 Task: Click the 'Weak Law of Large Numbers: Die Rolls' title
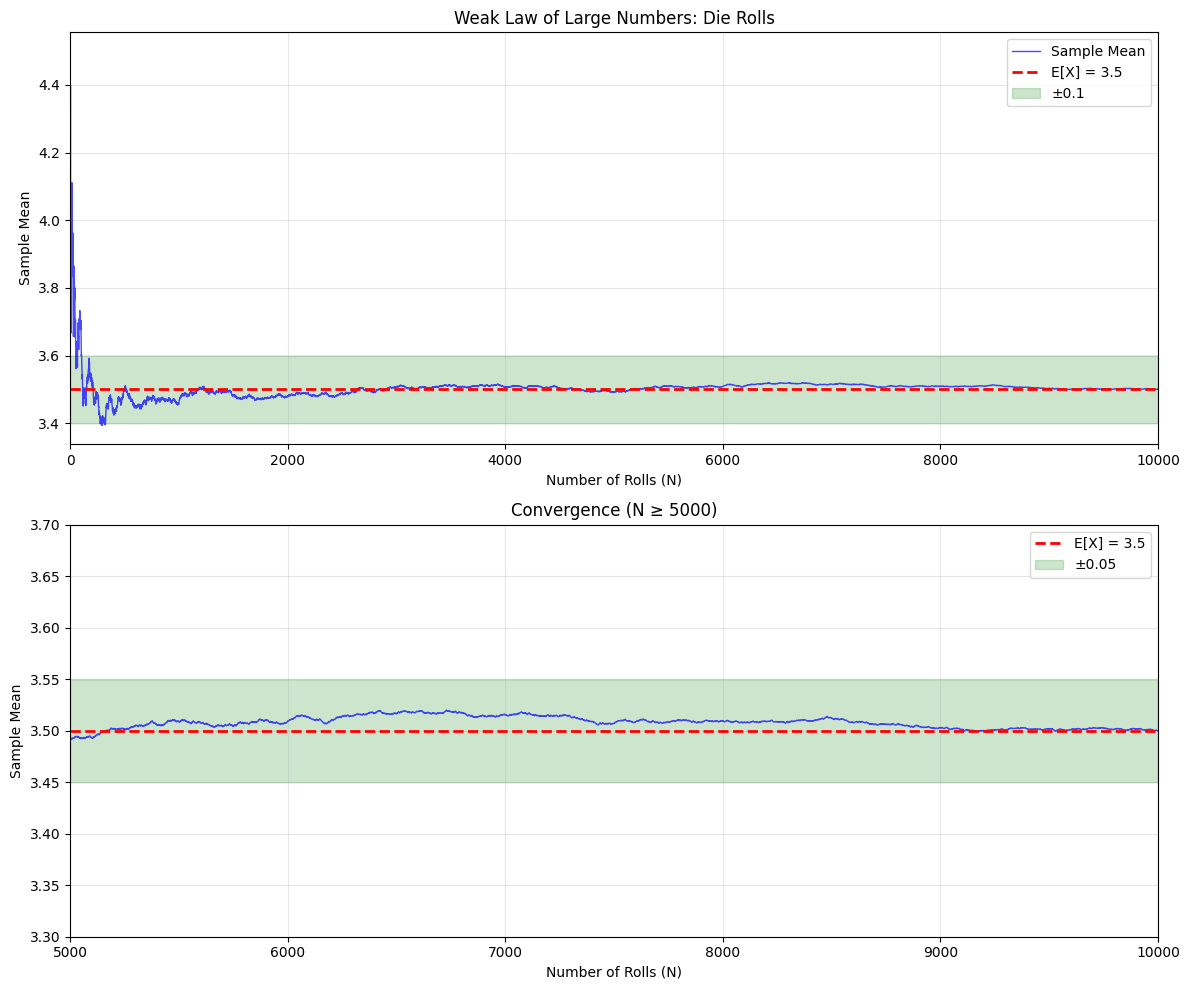tap(614, 18)
